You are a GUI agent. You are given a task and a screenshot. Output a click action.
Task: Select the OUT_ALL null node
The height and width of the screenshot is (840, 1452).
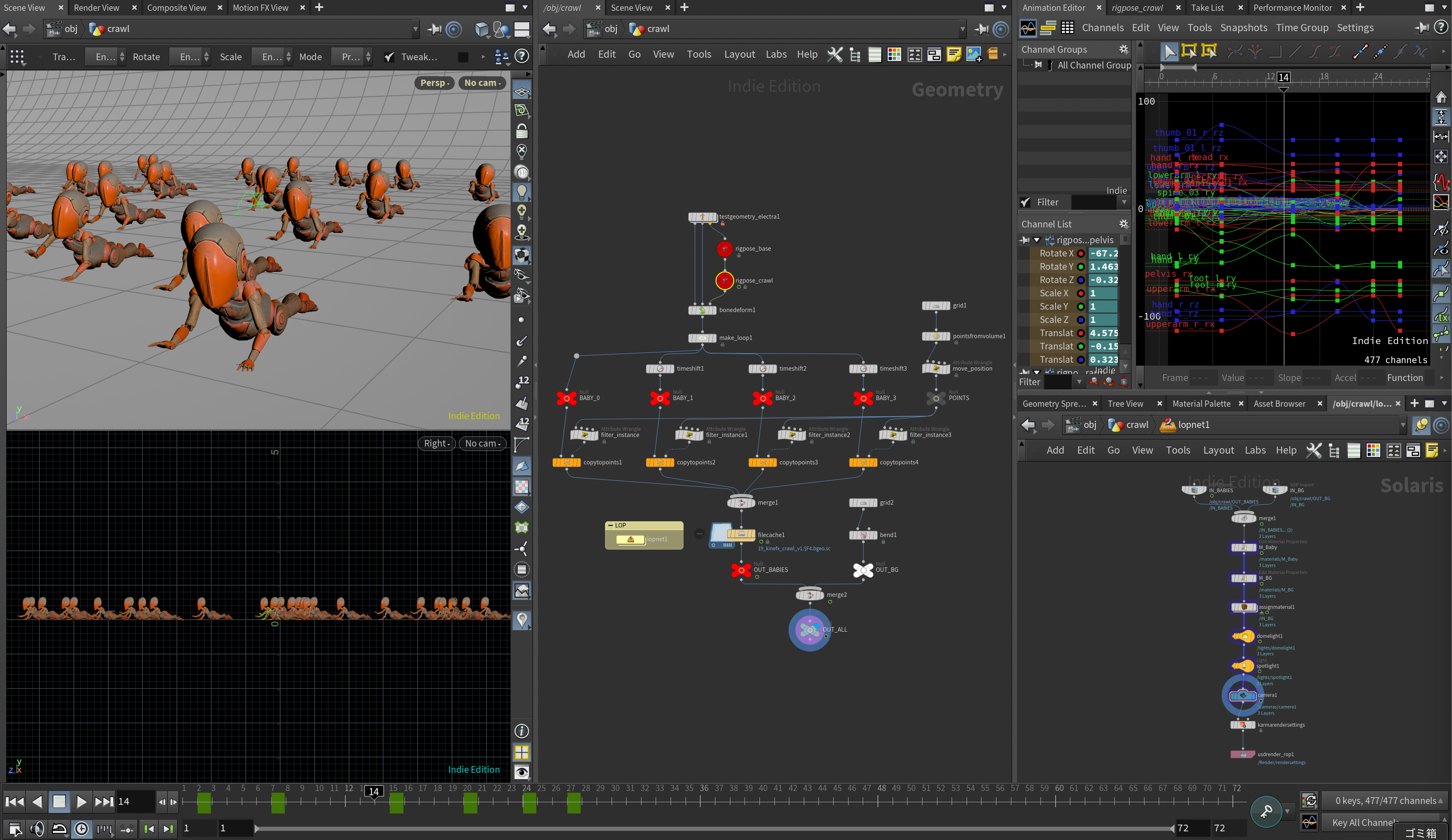click(809, 630)
